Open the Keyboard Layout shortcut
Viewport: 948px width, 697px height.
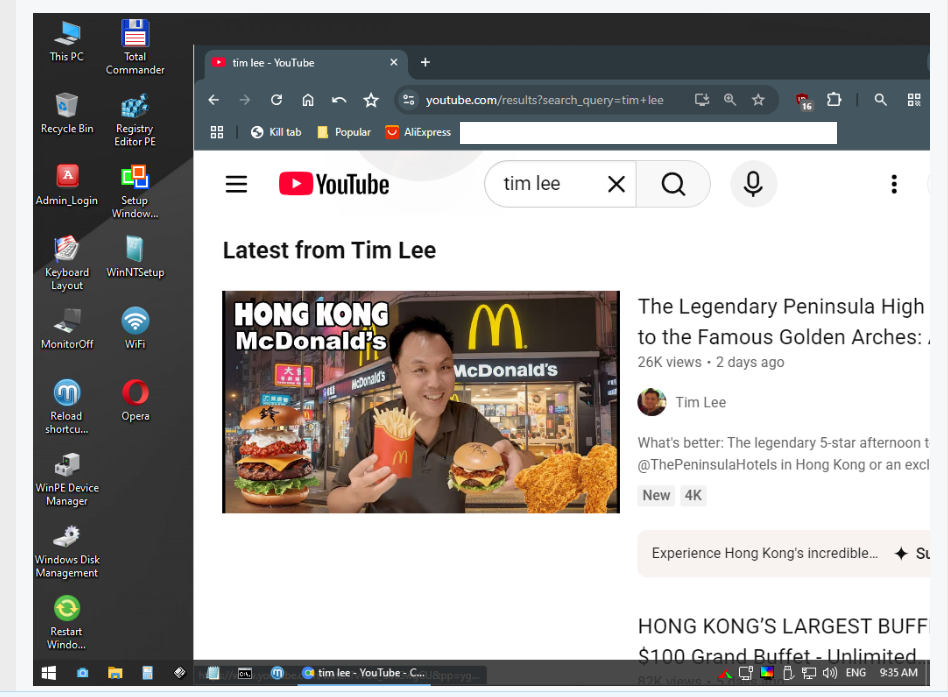click(67, 263)
